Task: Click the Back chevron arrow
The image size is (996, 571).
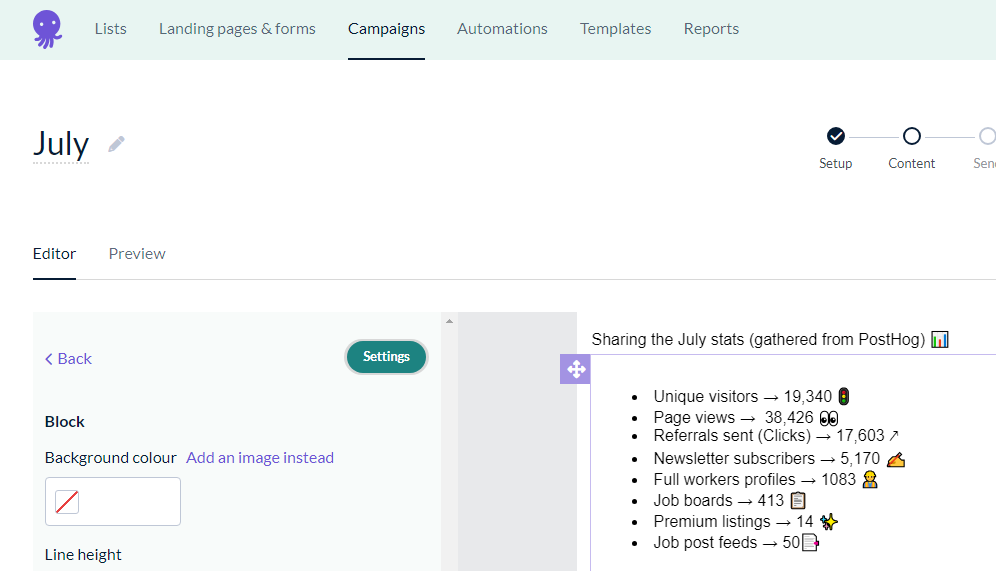Action: (x=49, y=359)
